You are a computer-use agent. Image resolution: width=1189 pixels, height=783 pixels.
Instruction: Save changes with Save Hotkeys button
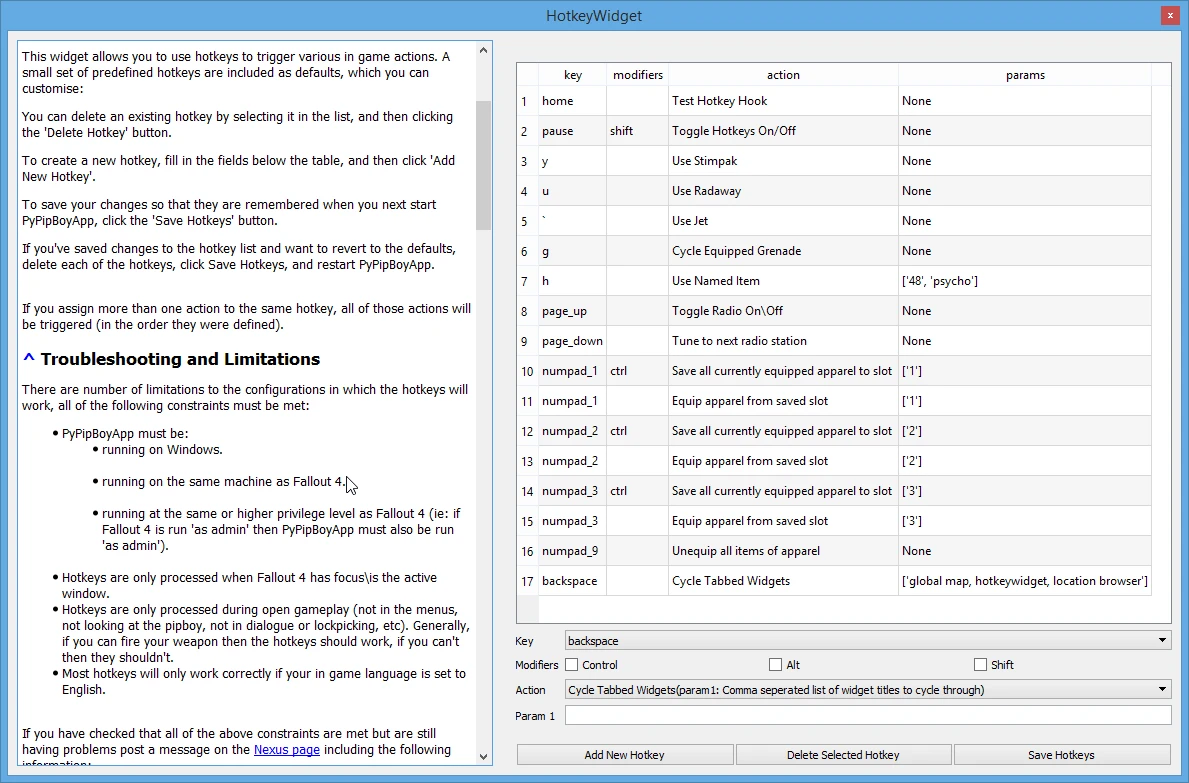(x=1062, y=755)
